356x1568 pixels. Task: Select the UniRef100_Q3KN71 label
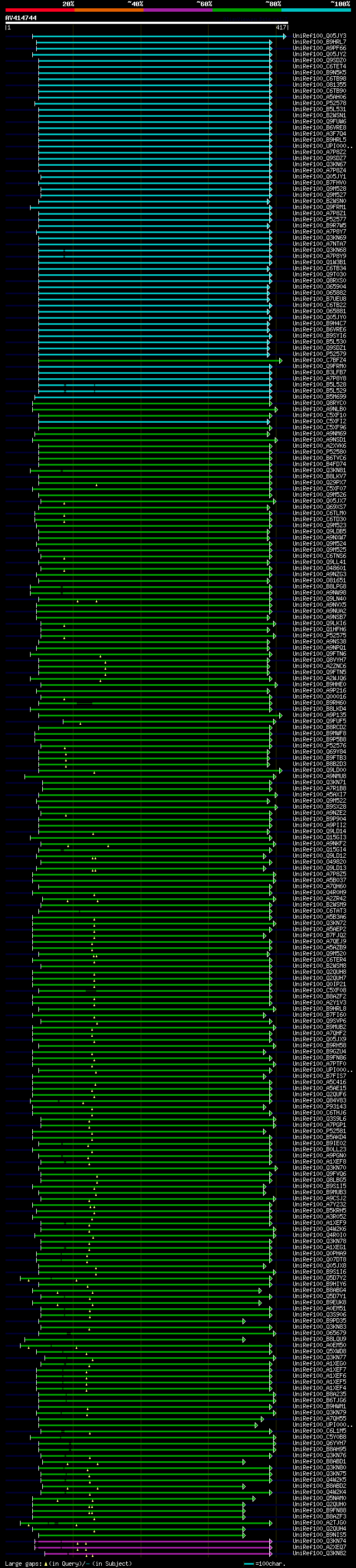click(319, 783)
